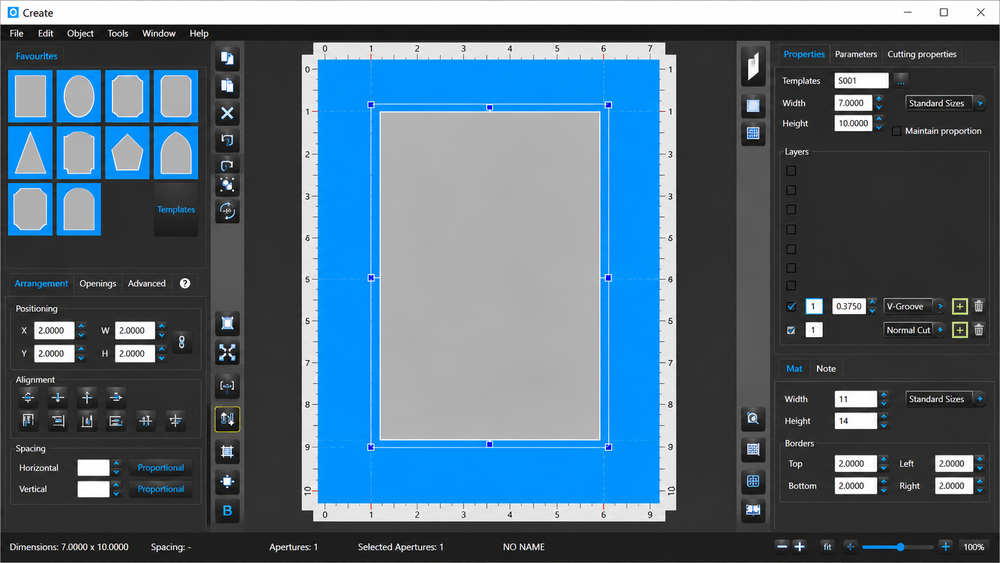Click the expand arrows fit icon
1000x563 pixels.
(x=227, y=353)
